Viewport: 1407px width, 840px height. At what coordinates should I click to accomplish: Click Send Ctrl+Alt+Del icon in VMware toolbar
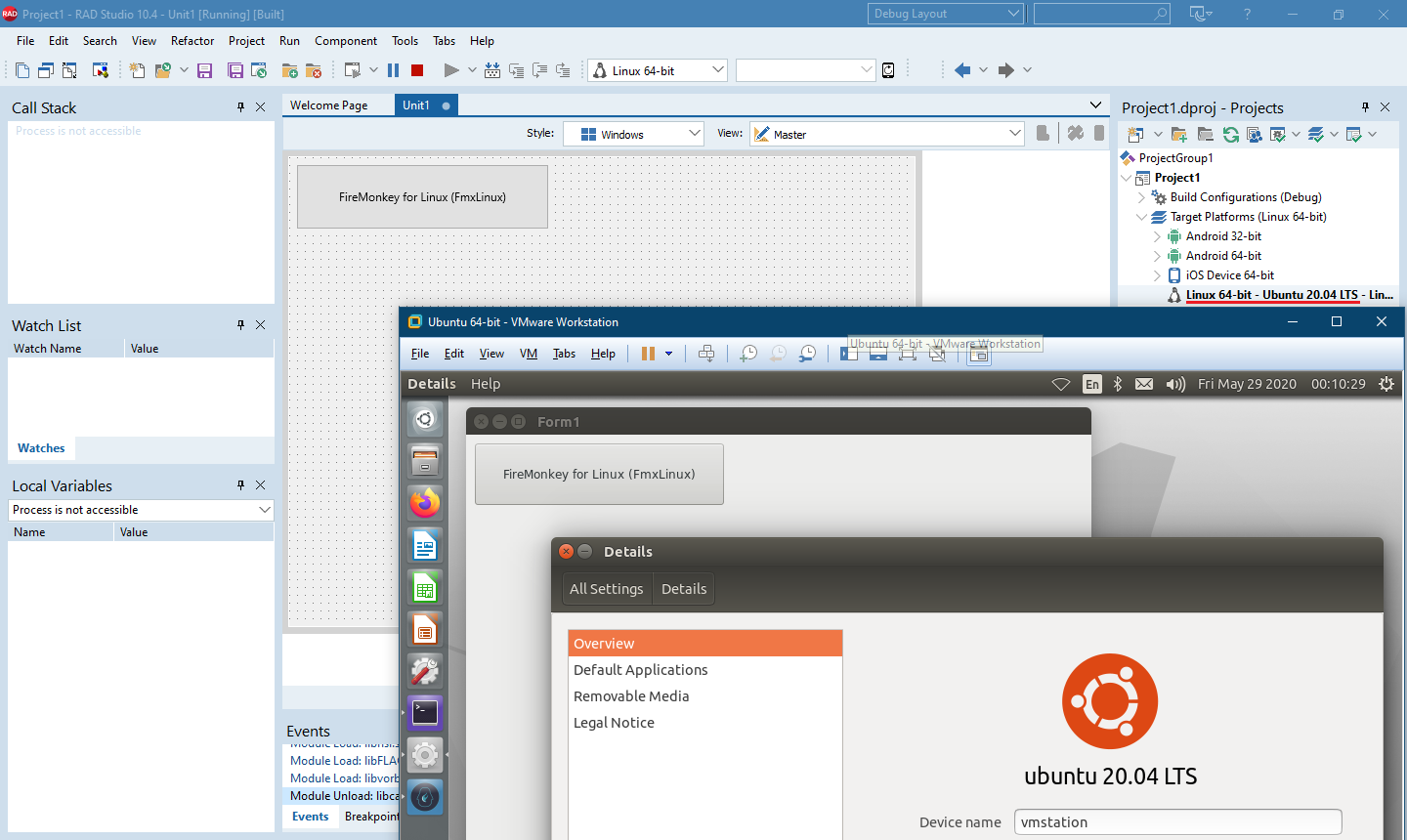tap(706, 354)
